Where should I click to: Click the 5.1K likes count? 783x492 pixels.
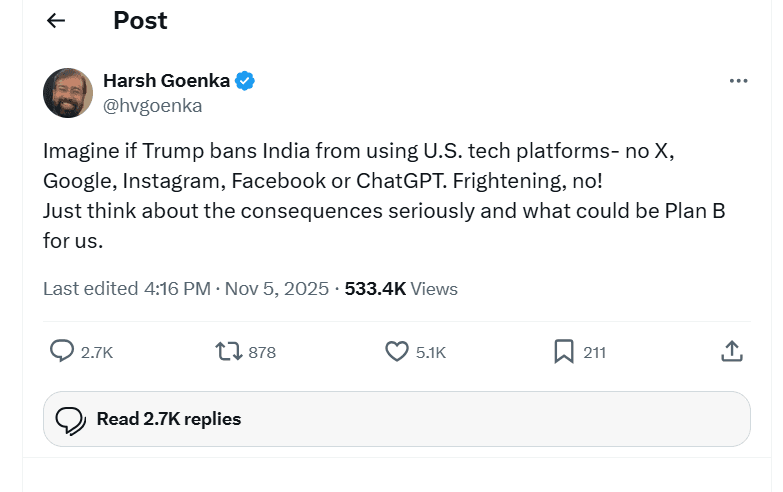coord(431,352)
